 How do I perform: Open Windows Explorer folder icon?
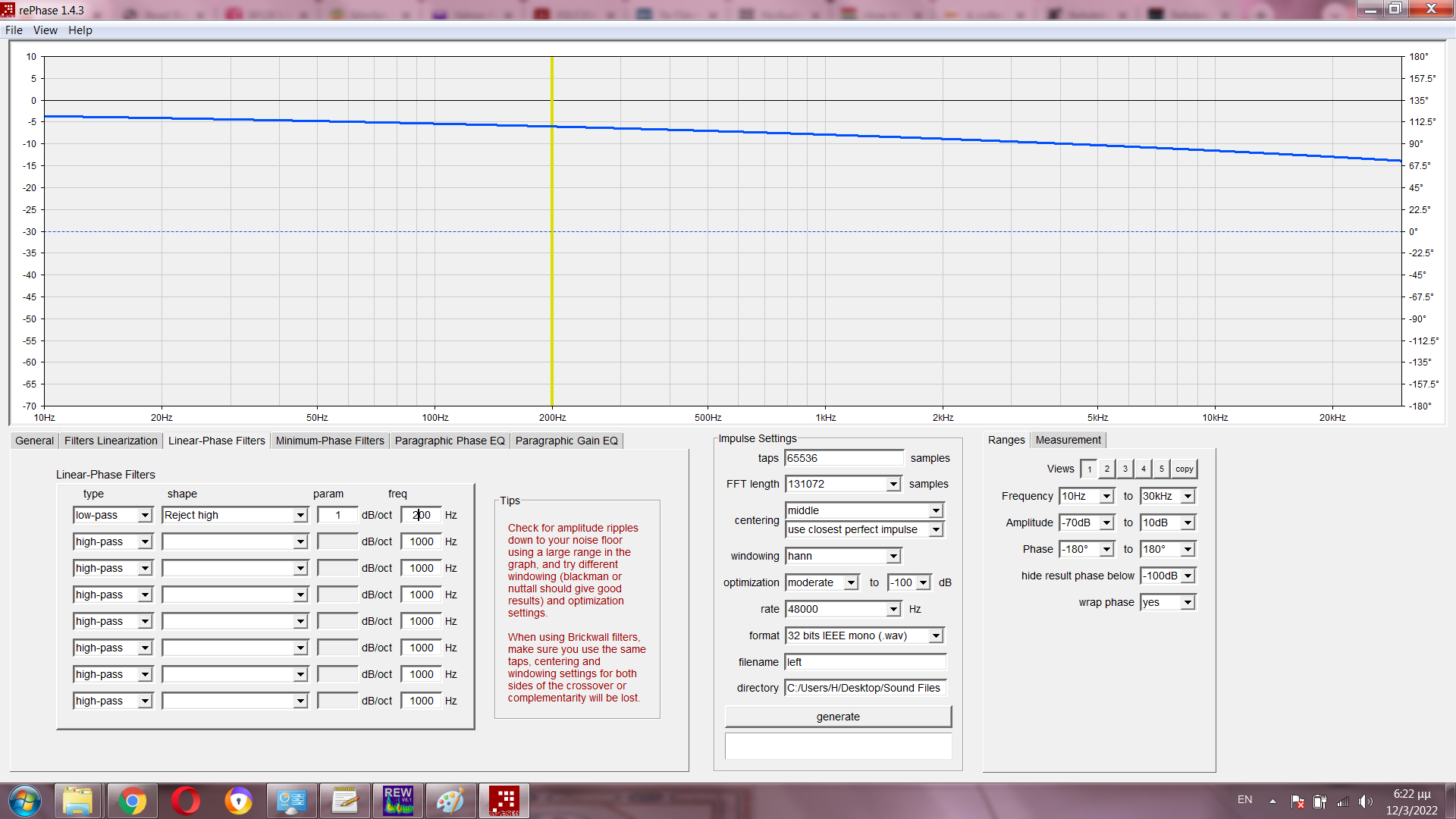[77, 801]
